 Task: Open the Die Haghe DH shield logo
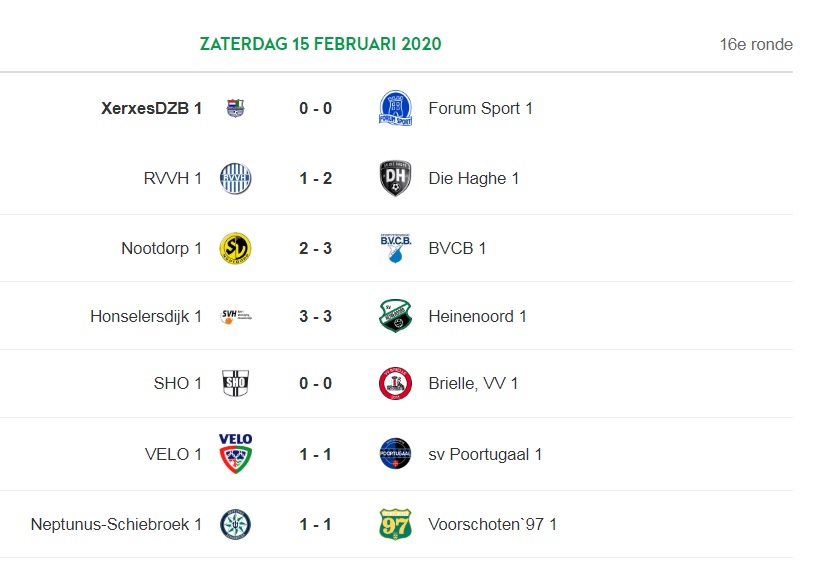[395, 178]
